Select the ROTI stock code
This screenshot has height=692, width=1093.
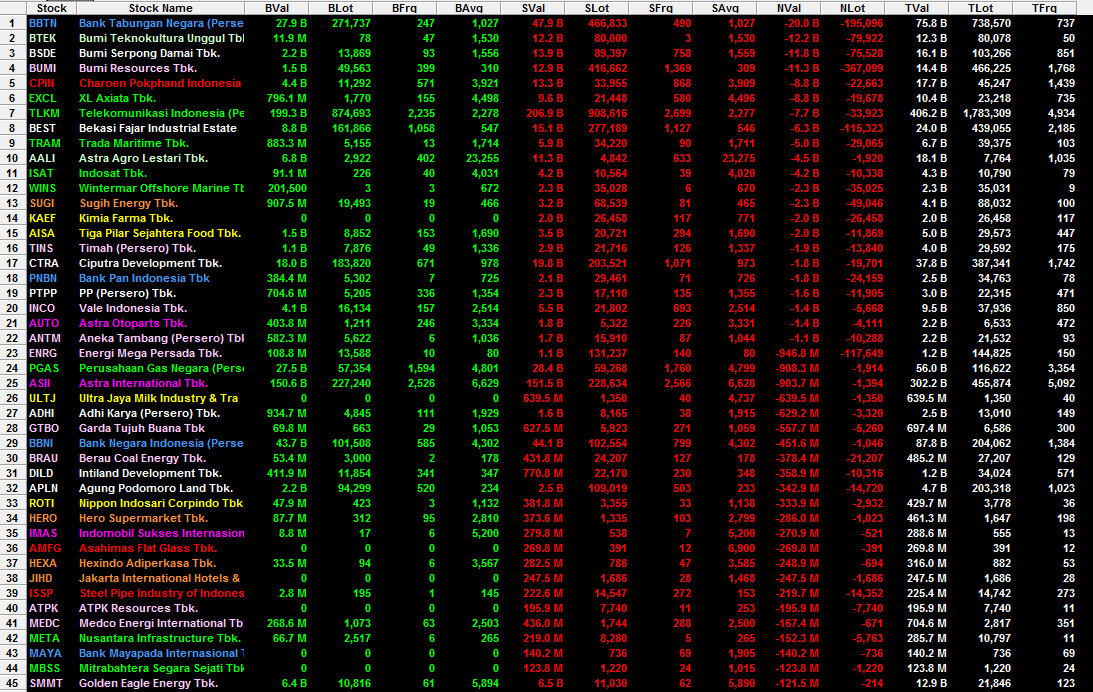click(x=42, y=503)
